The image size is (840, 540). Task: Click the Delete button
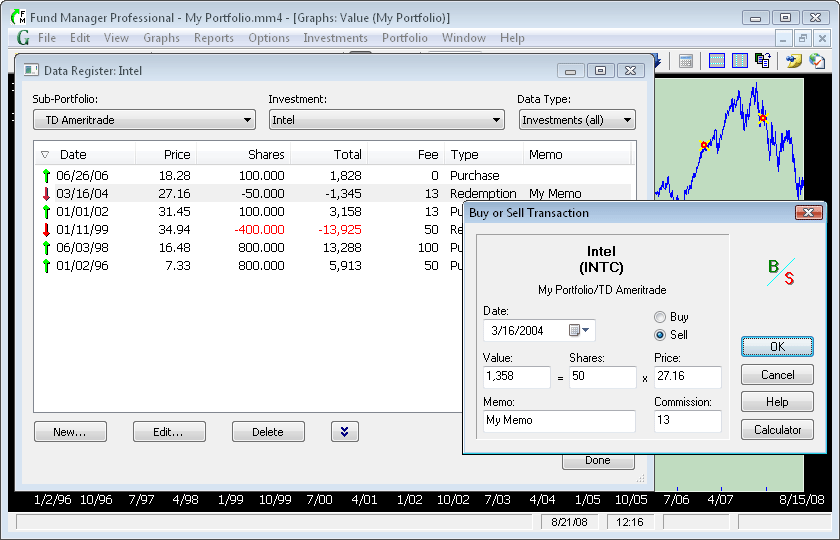tap(268, 432)
